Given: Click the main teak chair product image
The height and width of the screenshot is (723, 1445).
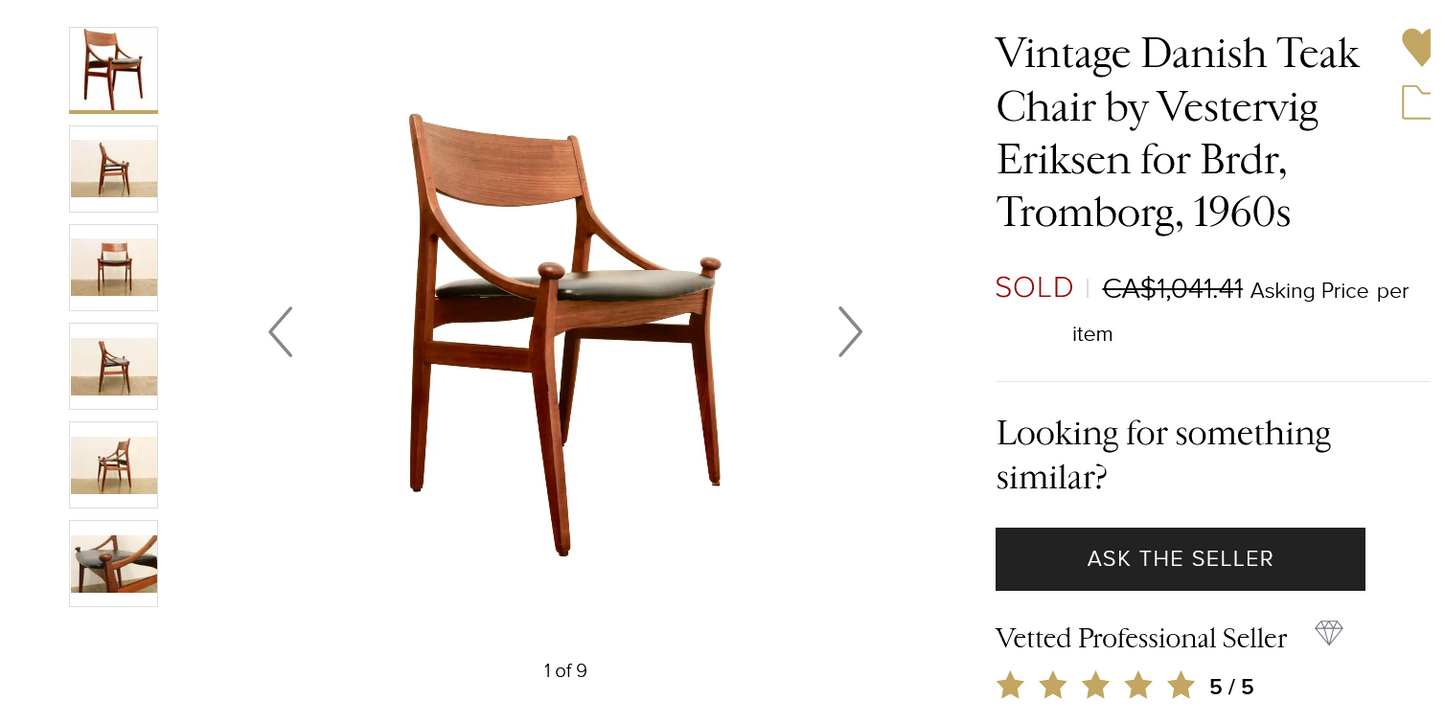Looking at the screenshot, I should [x=565, y=334].
